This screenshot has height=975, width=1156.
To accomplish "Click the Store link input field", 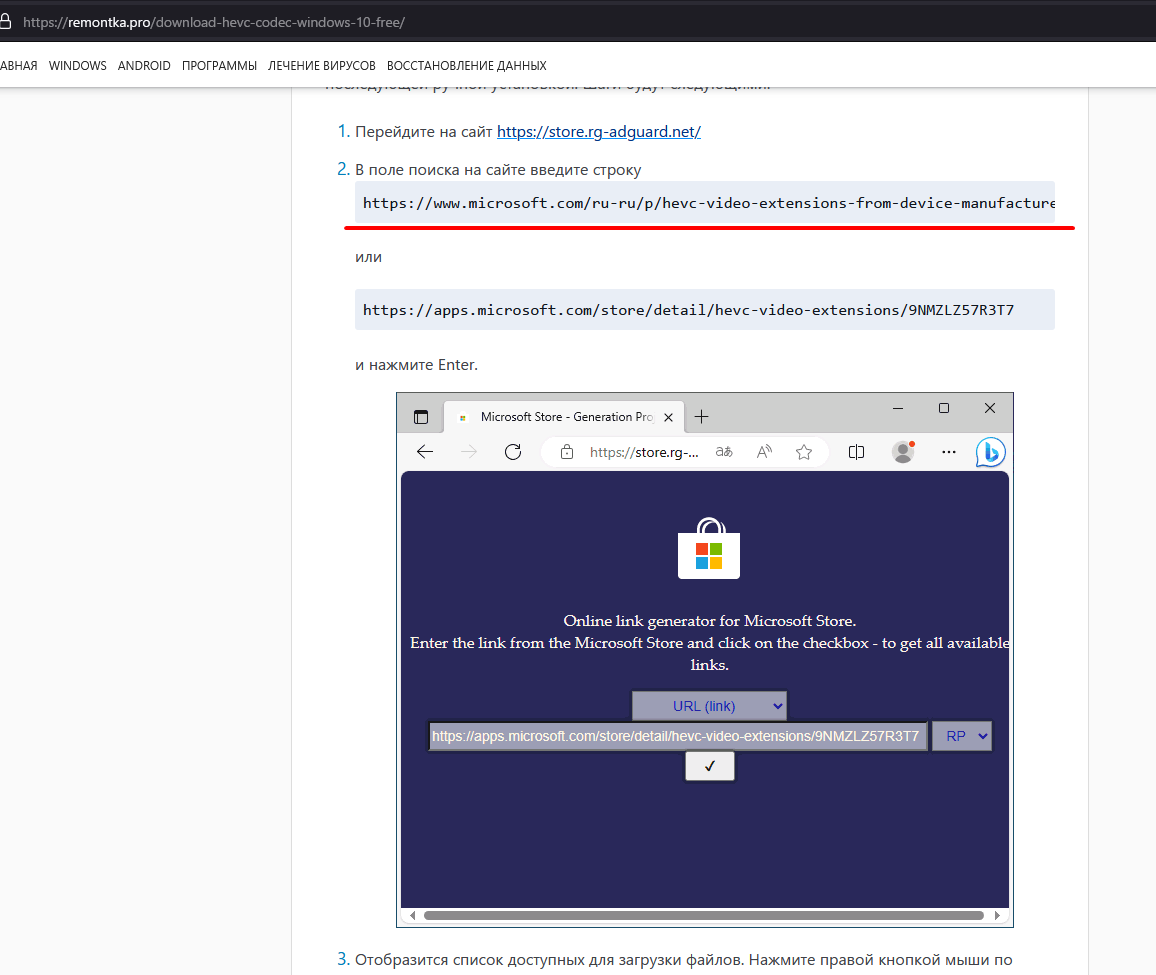I will [x=678, y=736].
